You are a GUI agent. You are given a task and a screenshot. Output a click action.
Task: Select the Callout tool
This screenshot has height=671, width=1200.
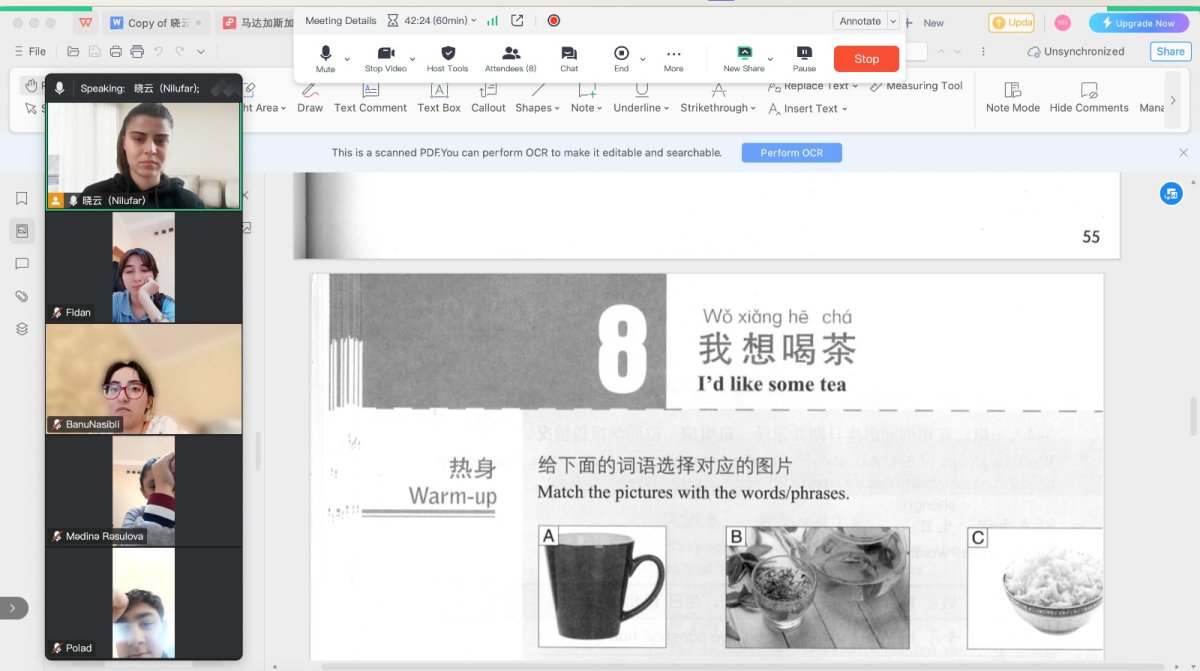tap(488, 99)
